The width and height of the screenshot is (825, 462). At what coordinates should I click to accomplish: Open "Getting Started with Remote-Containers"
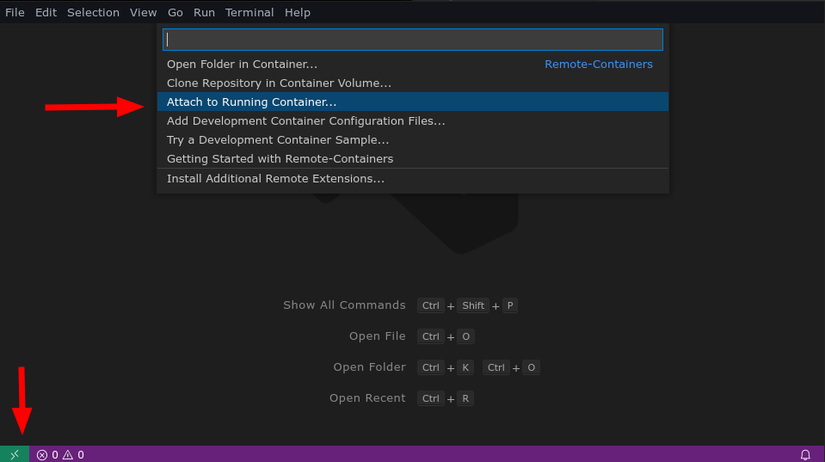280,159
